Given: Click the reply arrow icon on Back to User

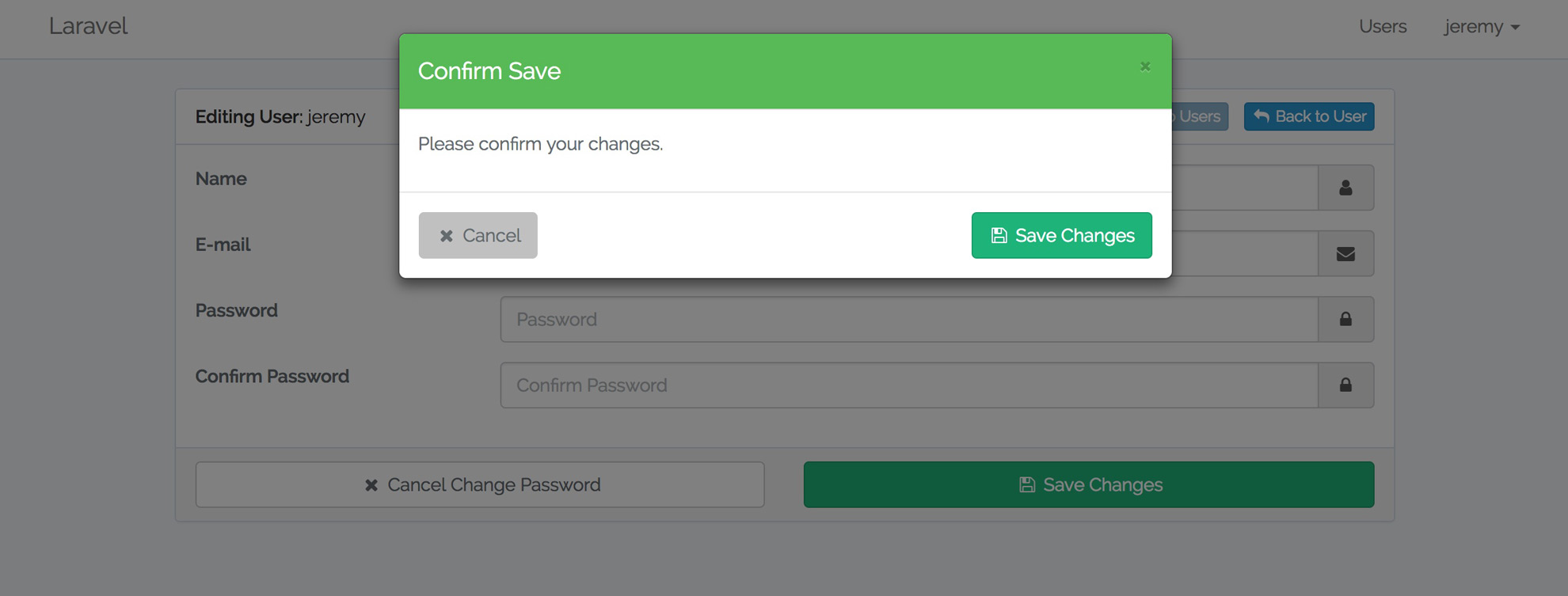Looking at the screenshot, I should (x=1262, y=116).
